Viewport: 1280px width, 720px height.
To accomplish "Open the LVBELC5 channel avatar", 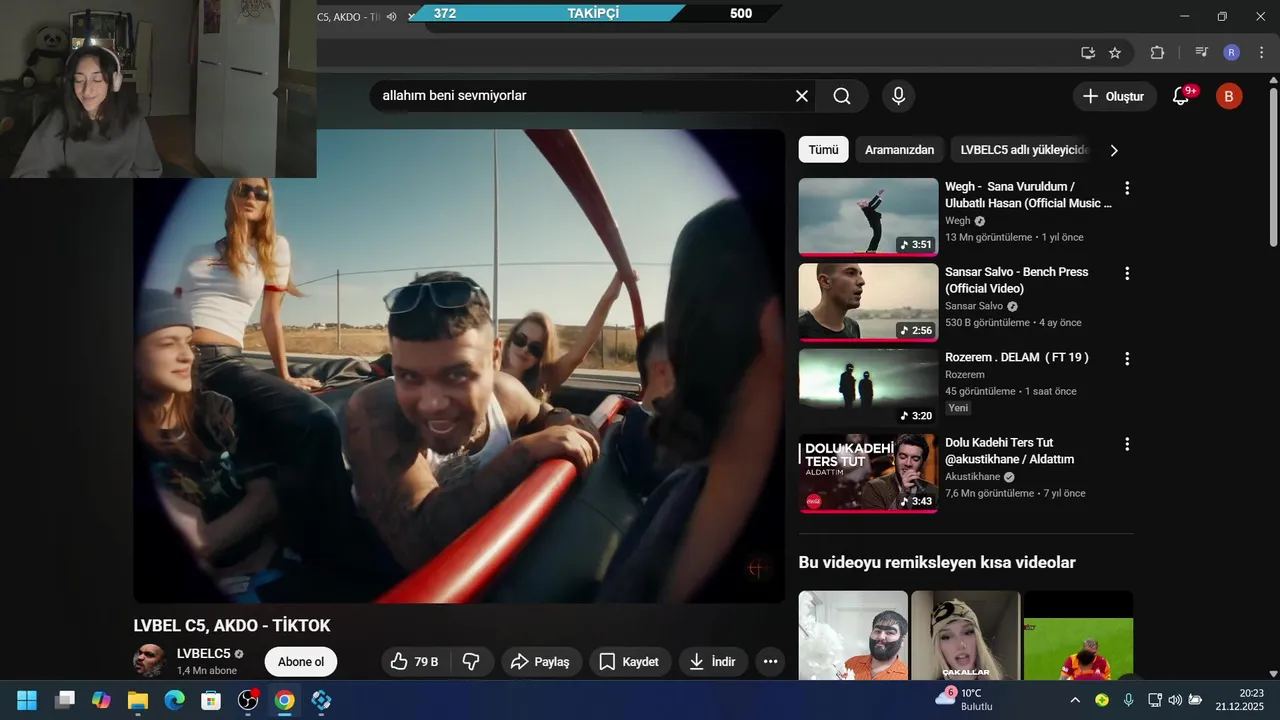I will click(x=150, y=661).
